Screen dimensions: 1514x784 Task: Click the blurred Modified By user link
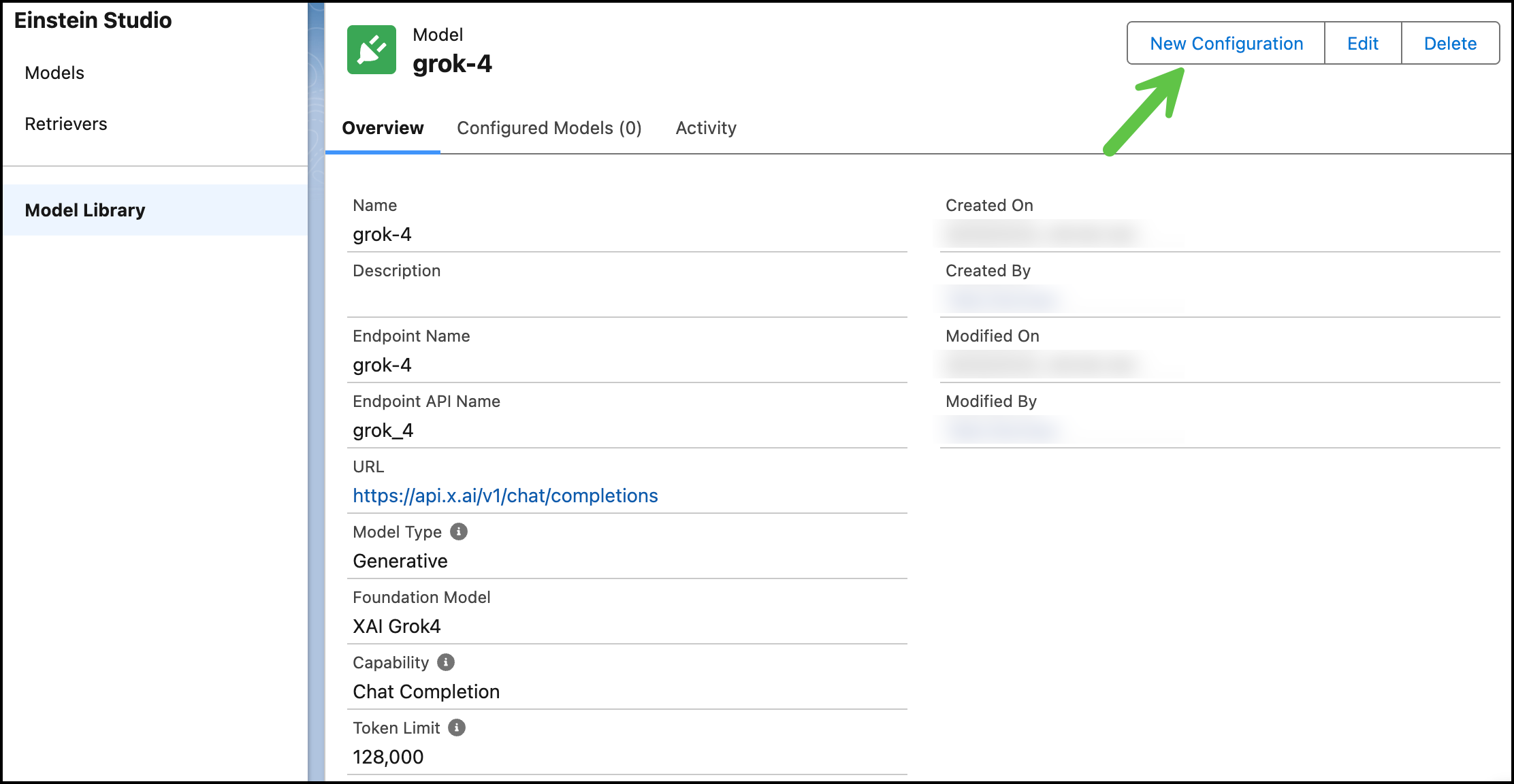(1003, 430)
